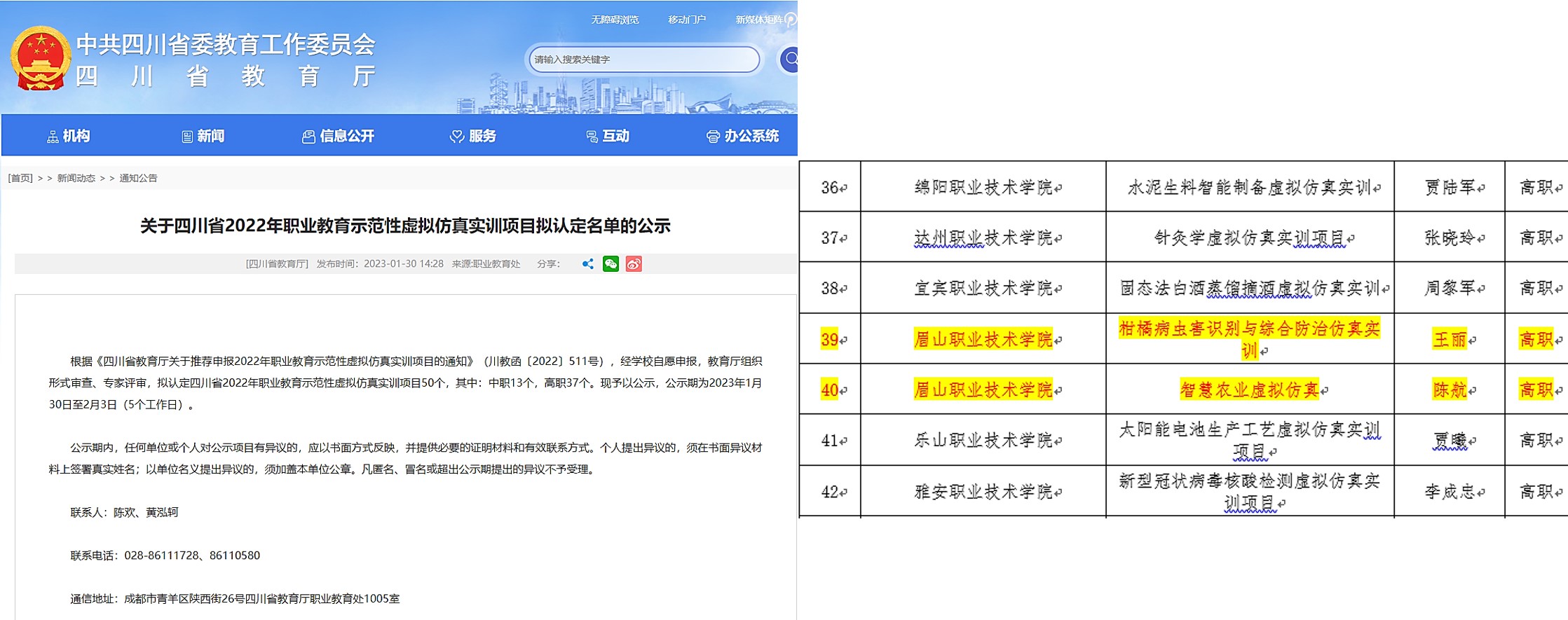Share article via Weibo icon

(634, 264)
